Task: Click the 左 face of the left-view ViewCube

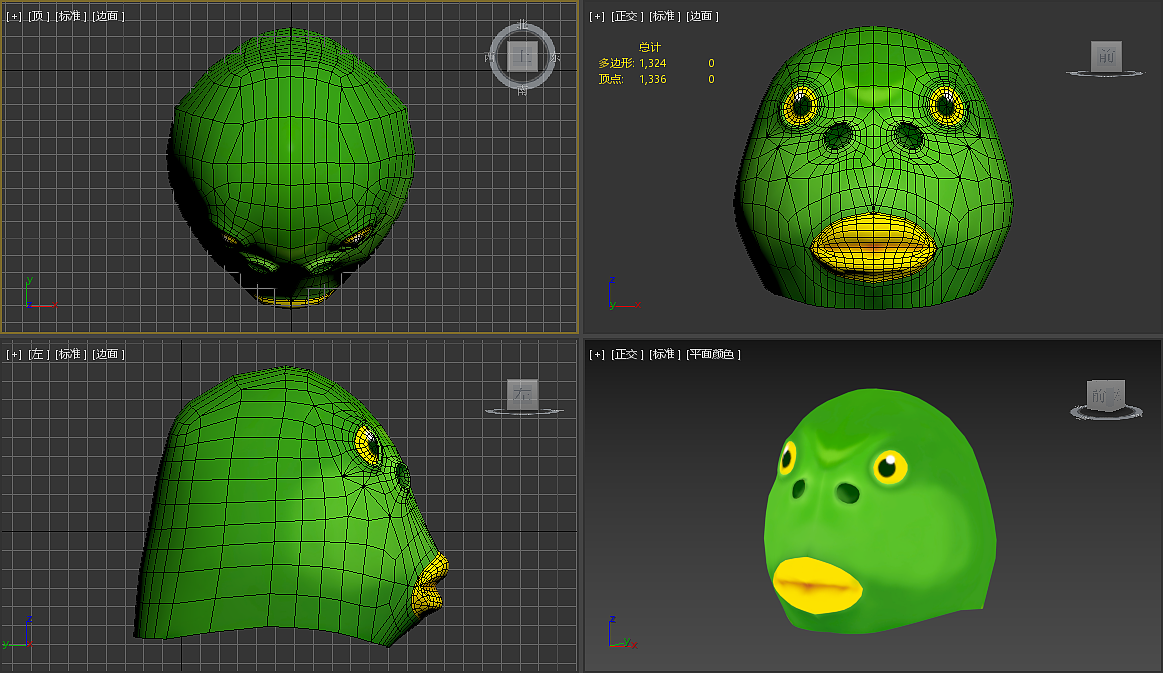Action: 522,394
